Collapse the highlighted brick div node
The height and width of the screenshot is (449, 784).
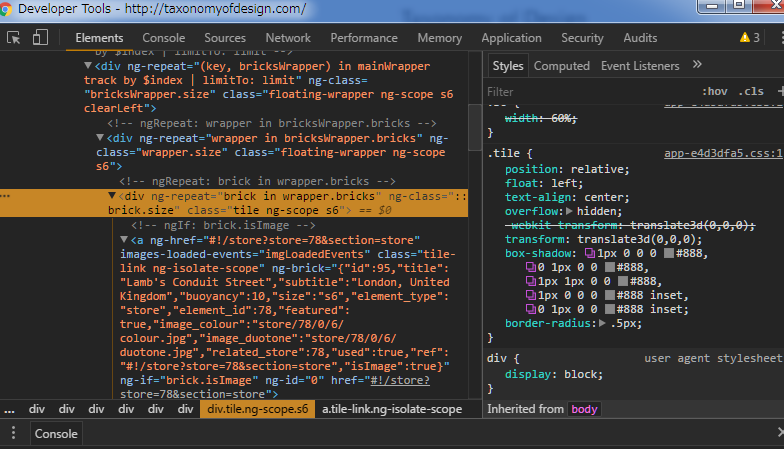point(112,197)
